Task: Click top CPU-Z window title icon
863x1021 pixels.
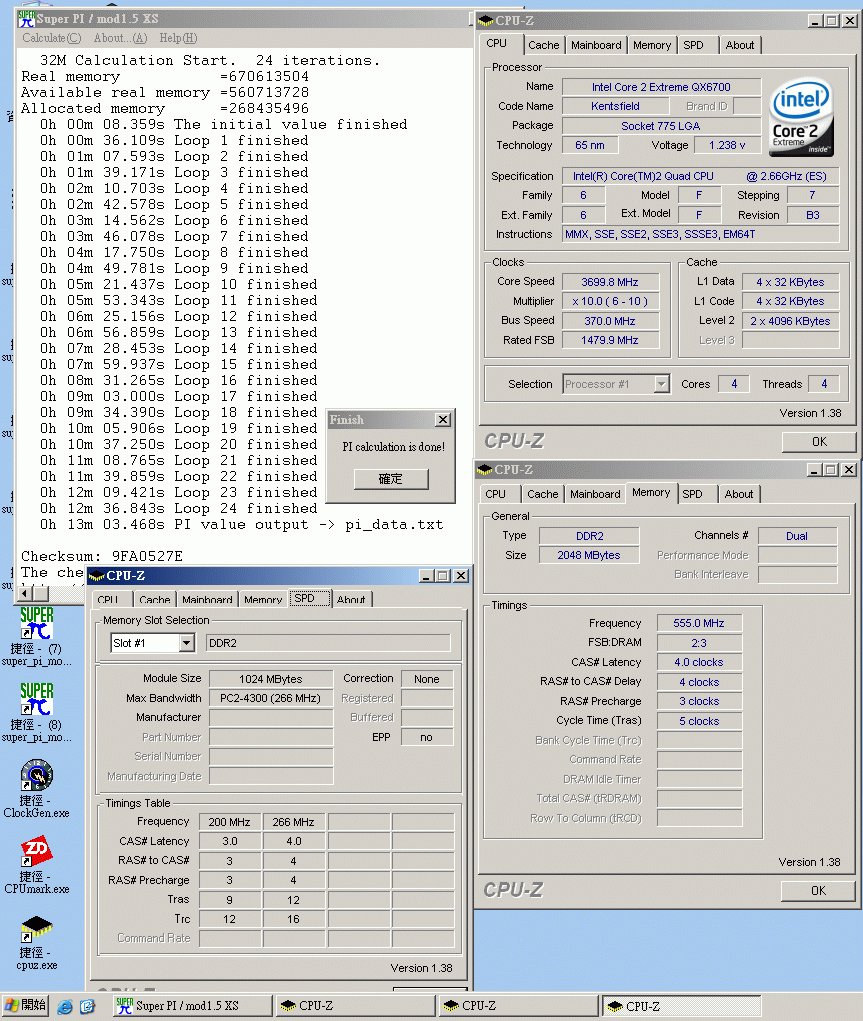Action: 485,21
